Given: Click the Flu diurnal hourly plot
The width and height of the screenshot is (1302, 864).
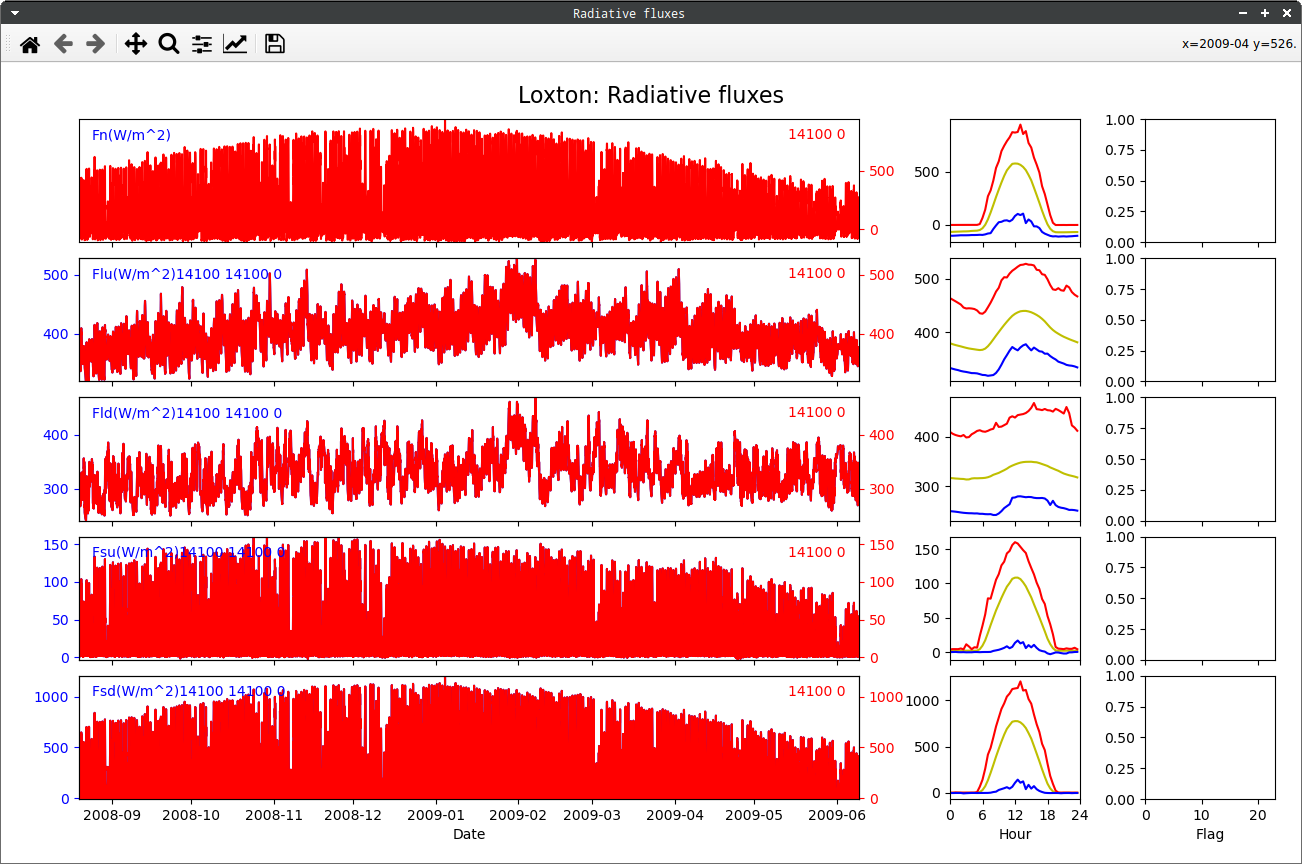Looking at the screenshot, I should click(1015, 320).
